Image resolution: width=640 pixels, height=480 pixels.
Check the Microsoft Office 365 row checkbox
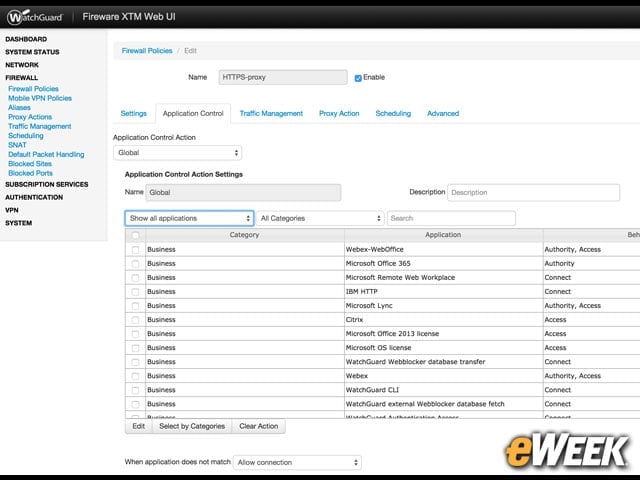click(x=136, y=264)
